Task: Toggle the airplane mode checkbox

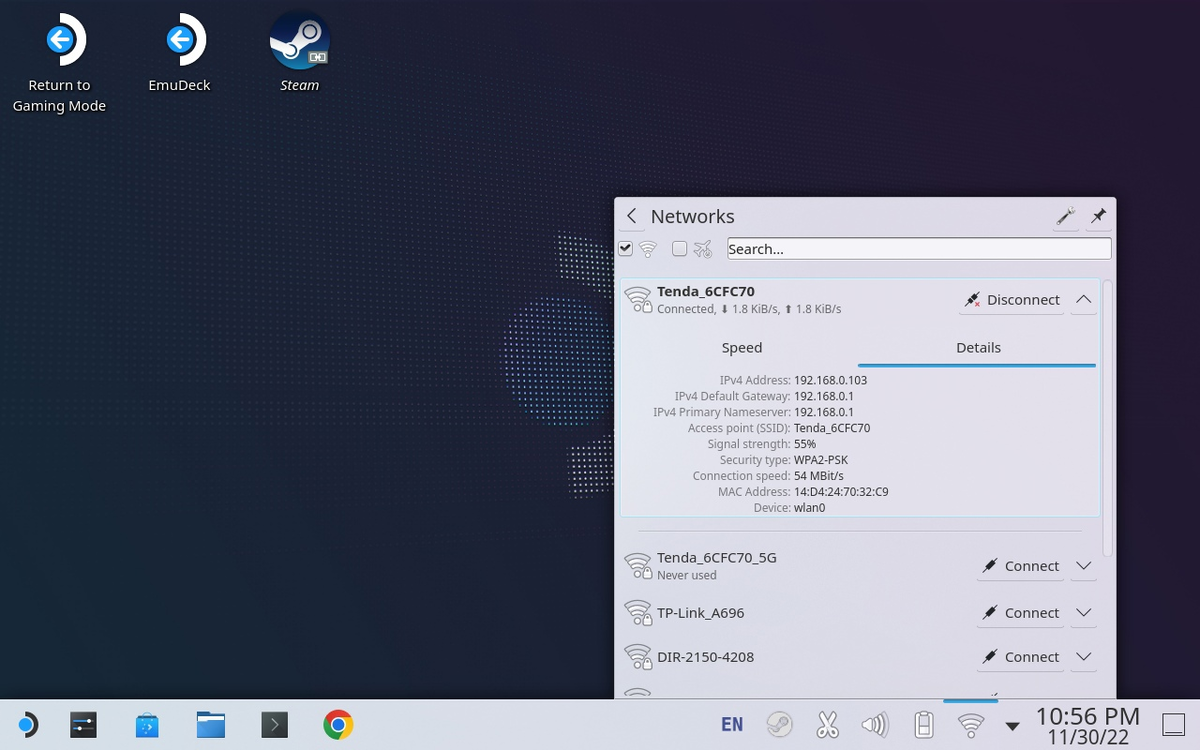Action: point(680,249)
